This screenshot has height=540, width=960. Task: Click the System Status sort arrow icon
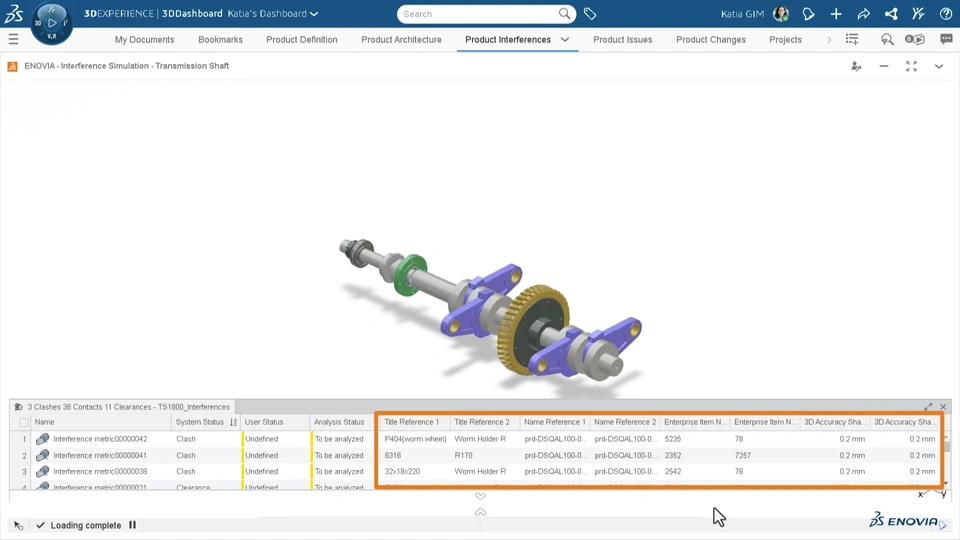[233, 422]
